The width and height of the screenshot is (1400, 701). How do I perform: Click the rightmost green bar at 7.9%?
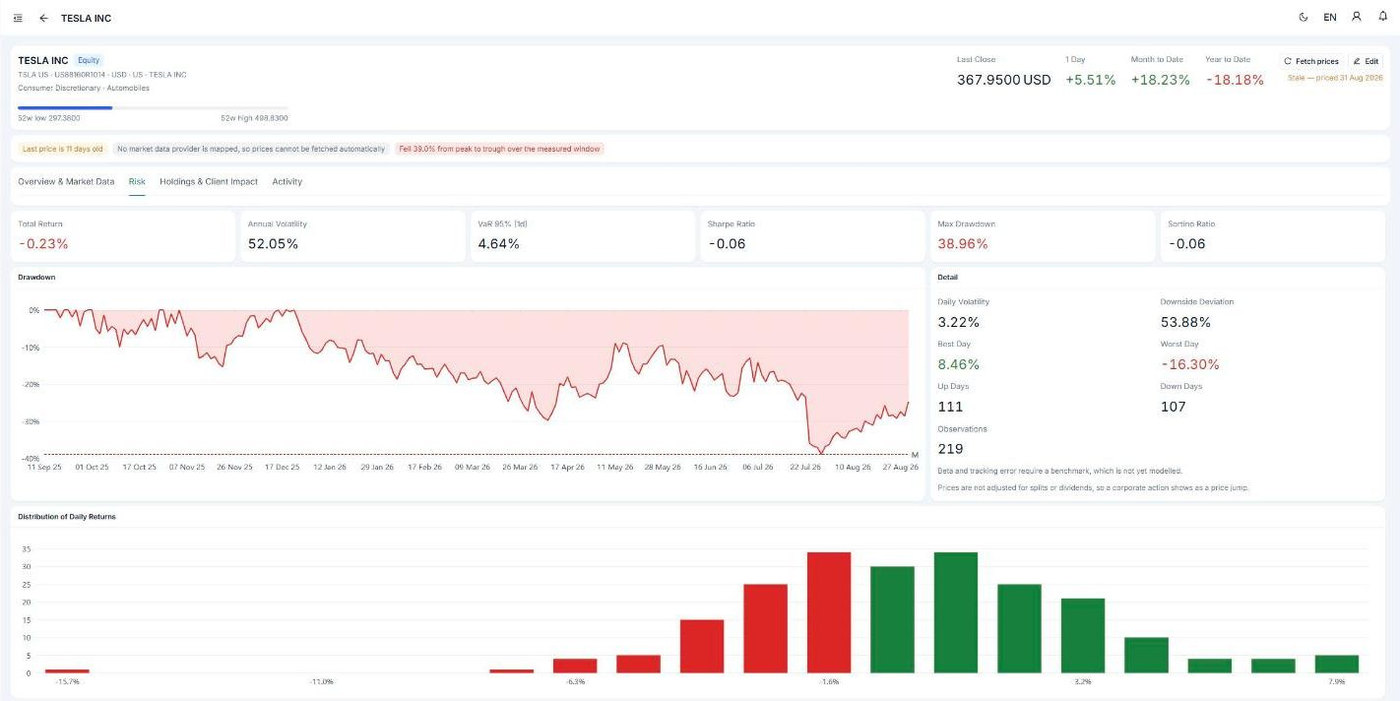1336,664
